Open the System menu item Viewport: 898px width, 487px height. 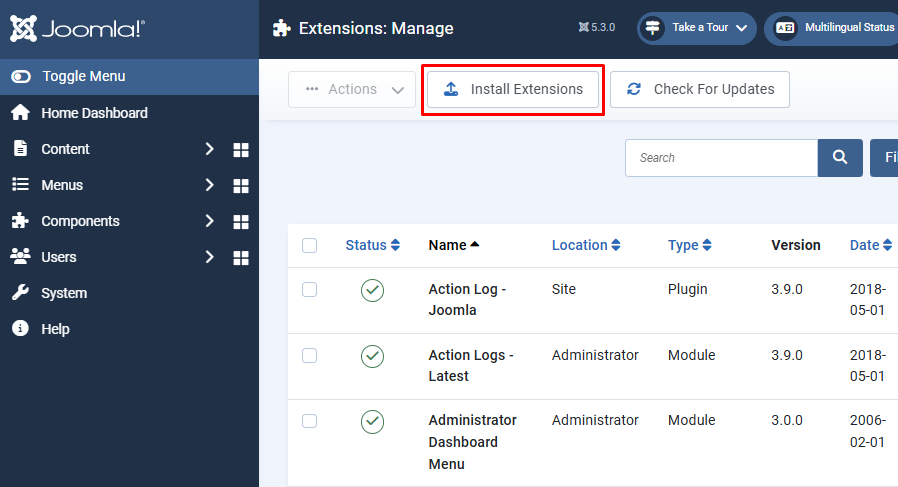64,293
